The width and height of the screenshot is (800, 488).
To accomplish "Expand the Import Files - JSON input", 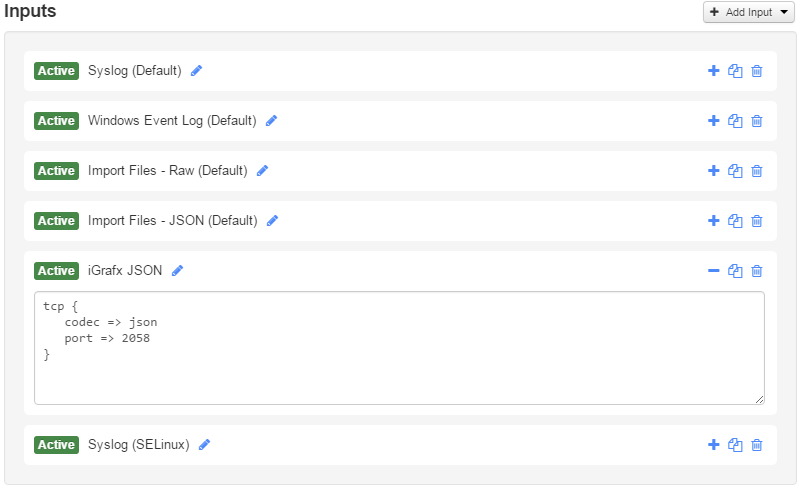I will (x=713, y=221).
